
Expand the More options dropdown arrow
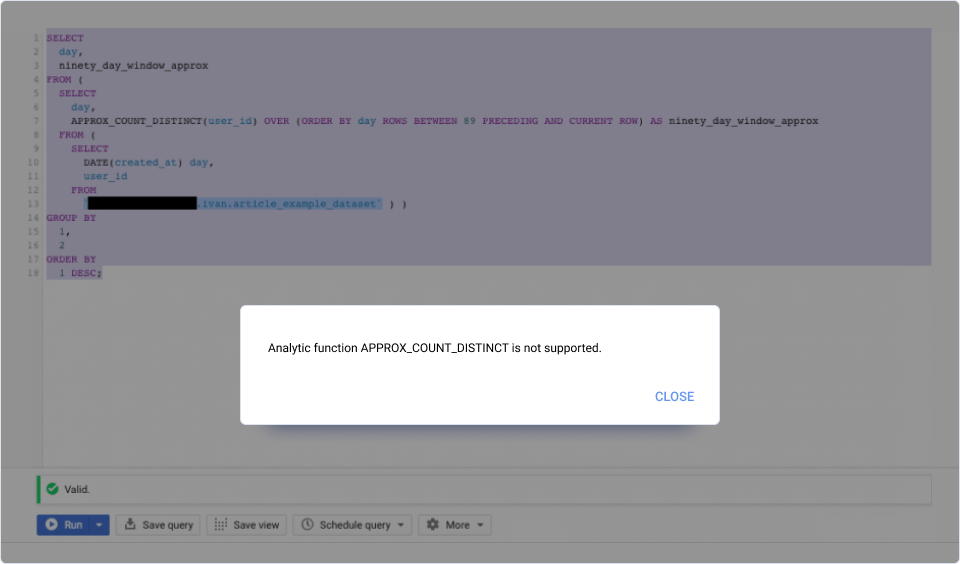(x=480, y=525)
